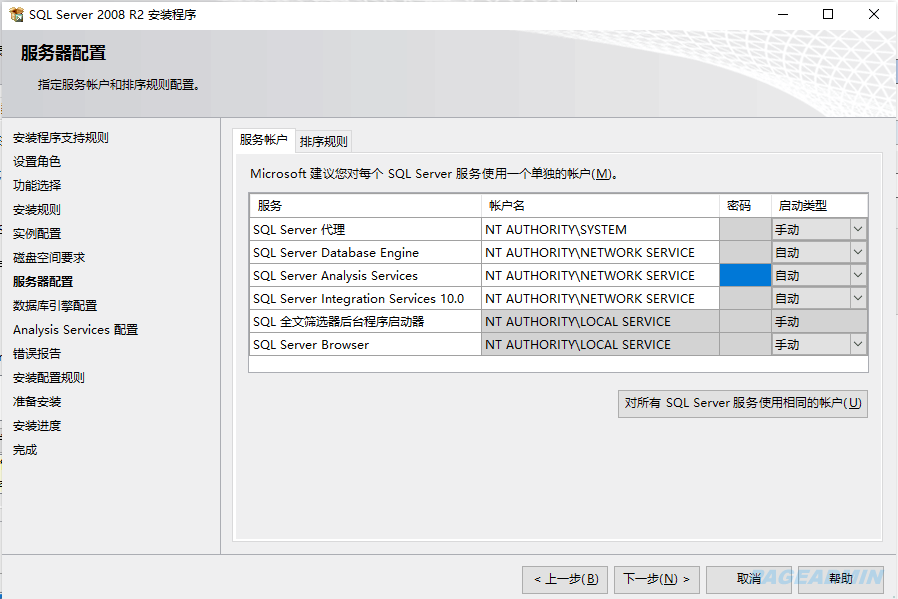The image size is (898, 599).
Task: Click account name cell for Integration Services 10.0
Action: pos(600,298)
